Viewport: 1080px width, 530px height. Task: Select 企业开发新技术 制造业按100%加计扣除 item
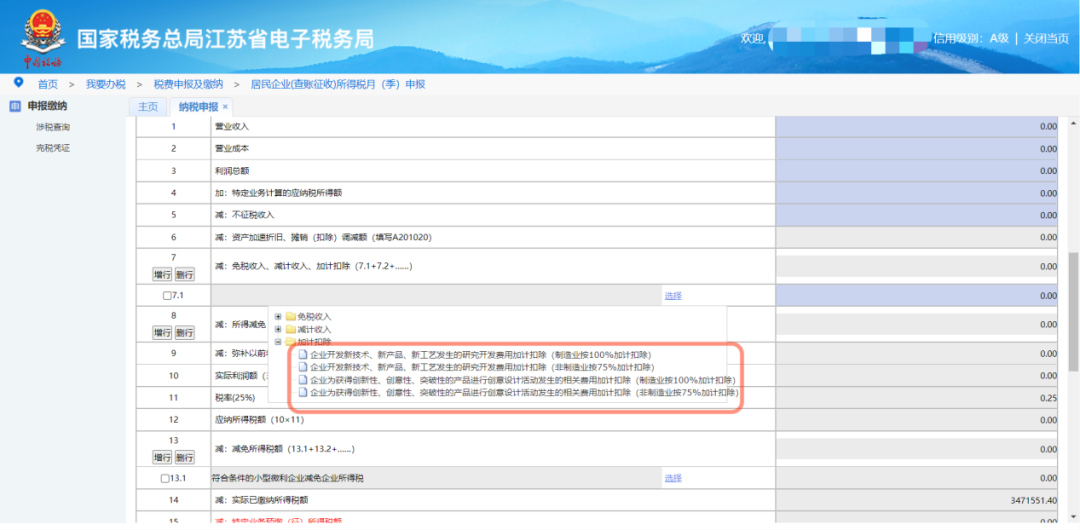481,354
